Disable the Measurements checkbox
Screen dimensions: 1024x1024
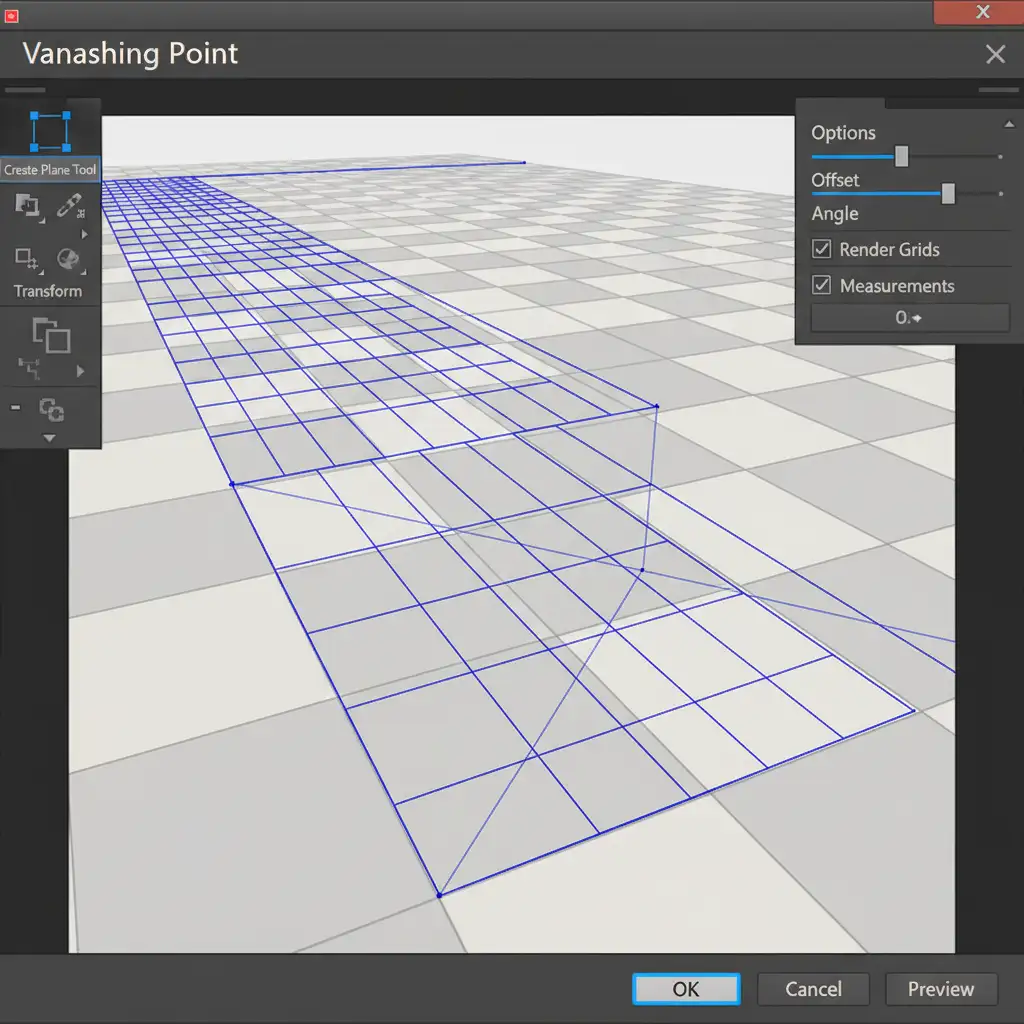coord(822,285)
